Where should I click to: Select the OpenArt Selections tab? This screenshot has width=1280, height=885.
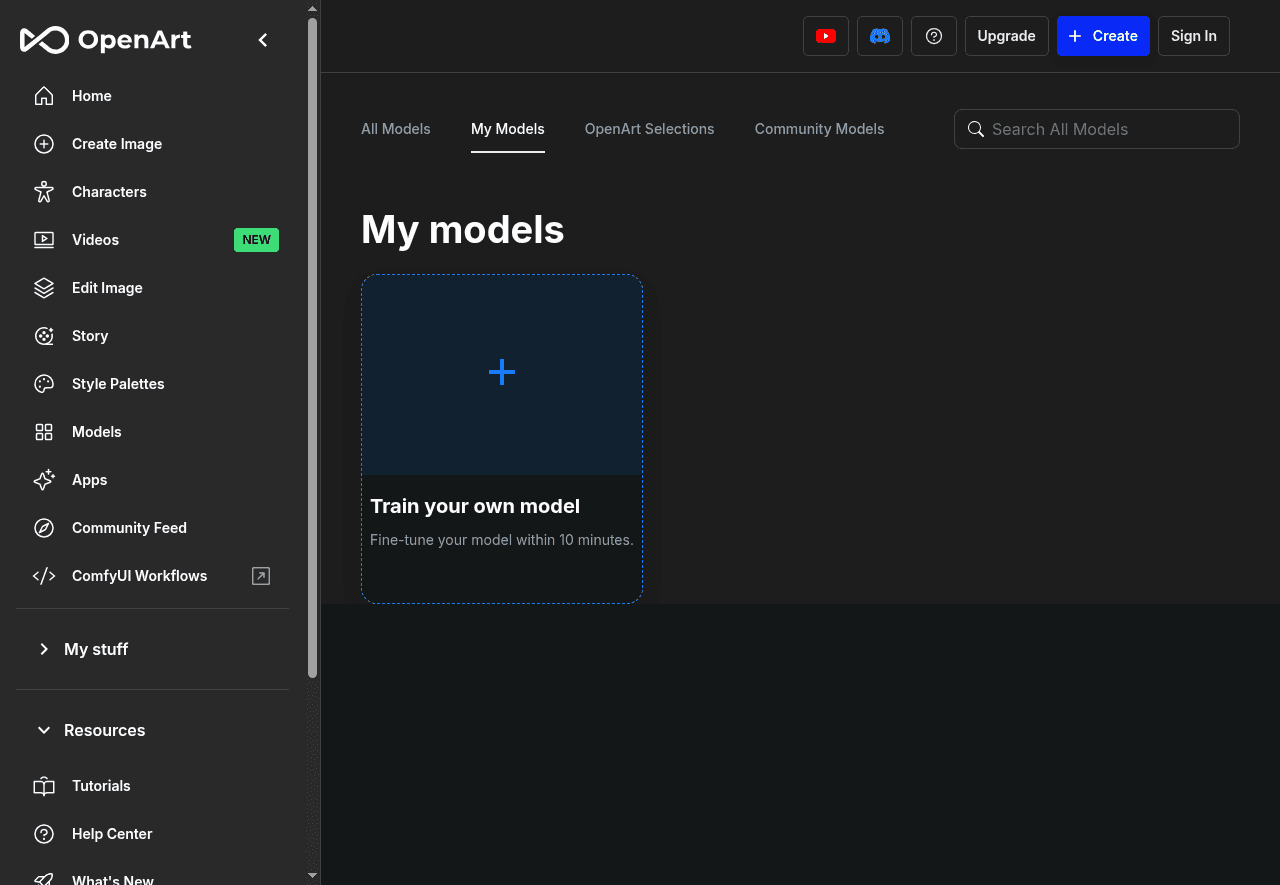point(649,129)
